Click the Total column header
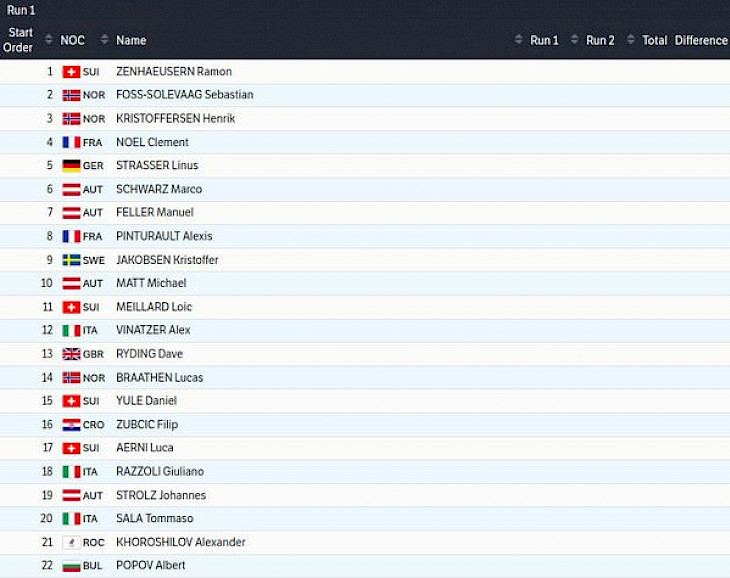This screenshot has width=730, height=578. [x=654, y=41]
